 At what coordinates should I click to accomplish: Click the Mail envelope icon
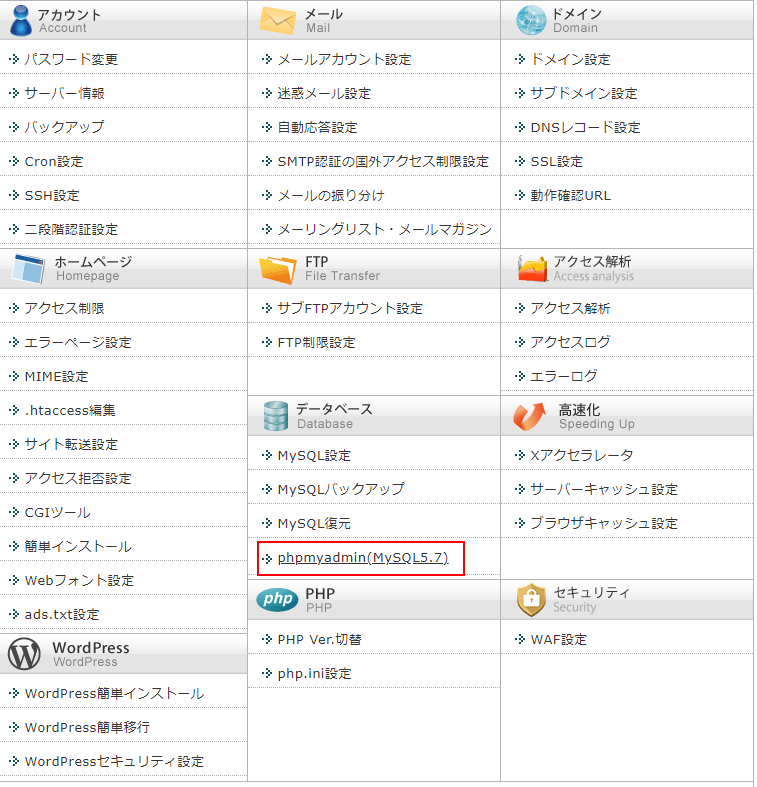pyautogui.click(x=278, y=21)
